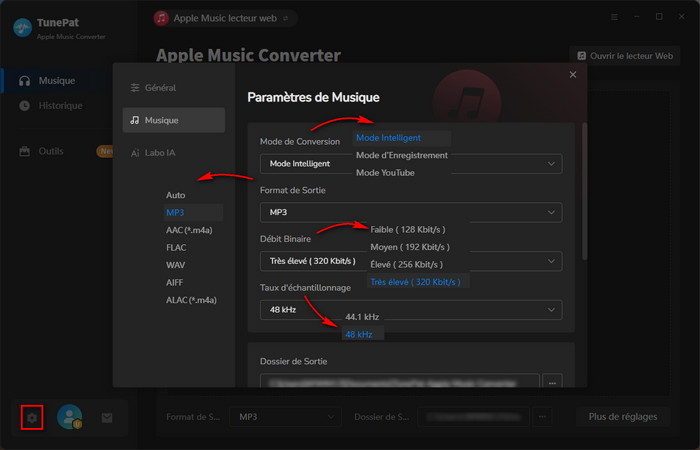Screen dimensions: 700x450
Task: Open the hamburger menu in title bar
Action: pyautogui.click(x=614, y=17)
